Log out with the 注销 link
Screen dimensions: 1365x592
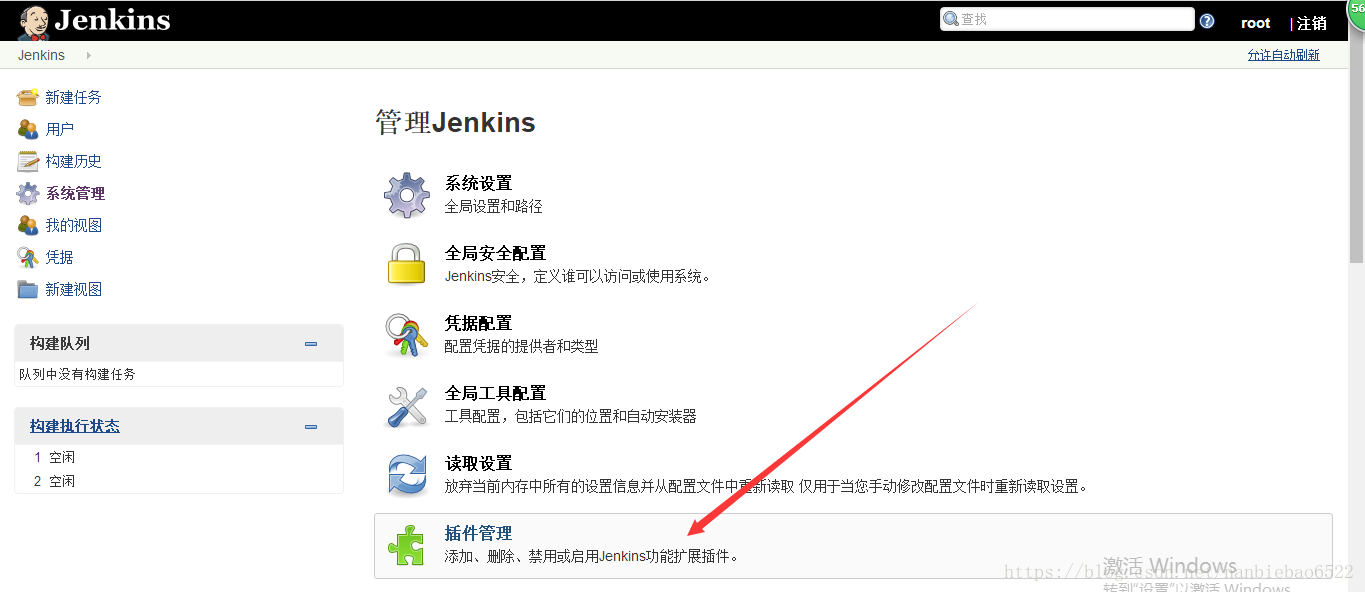tap(1312, 23)
